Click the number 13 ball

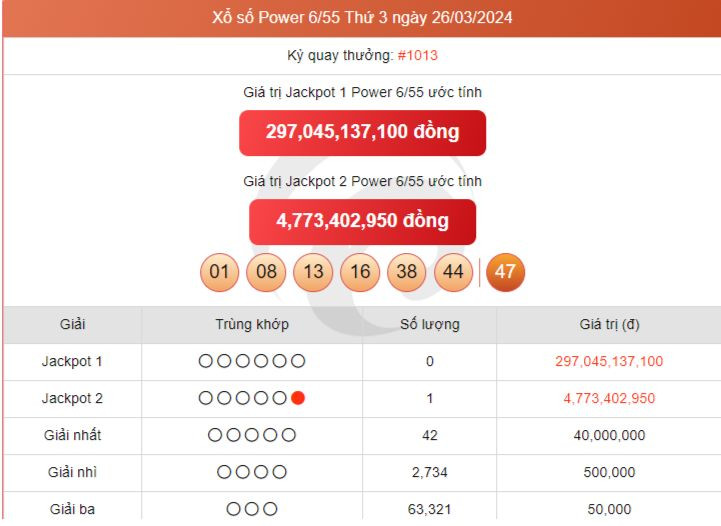[x=313, y=272]
